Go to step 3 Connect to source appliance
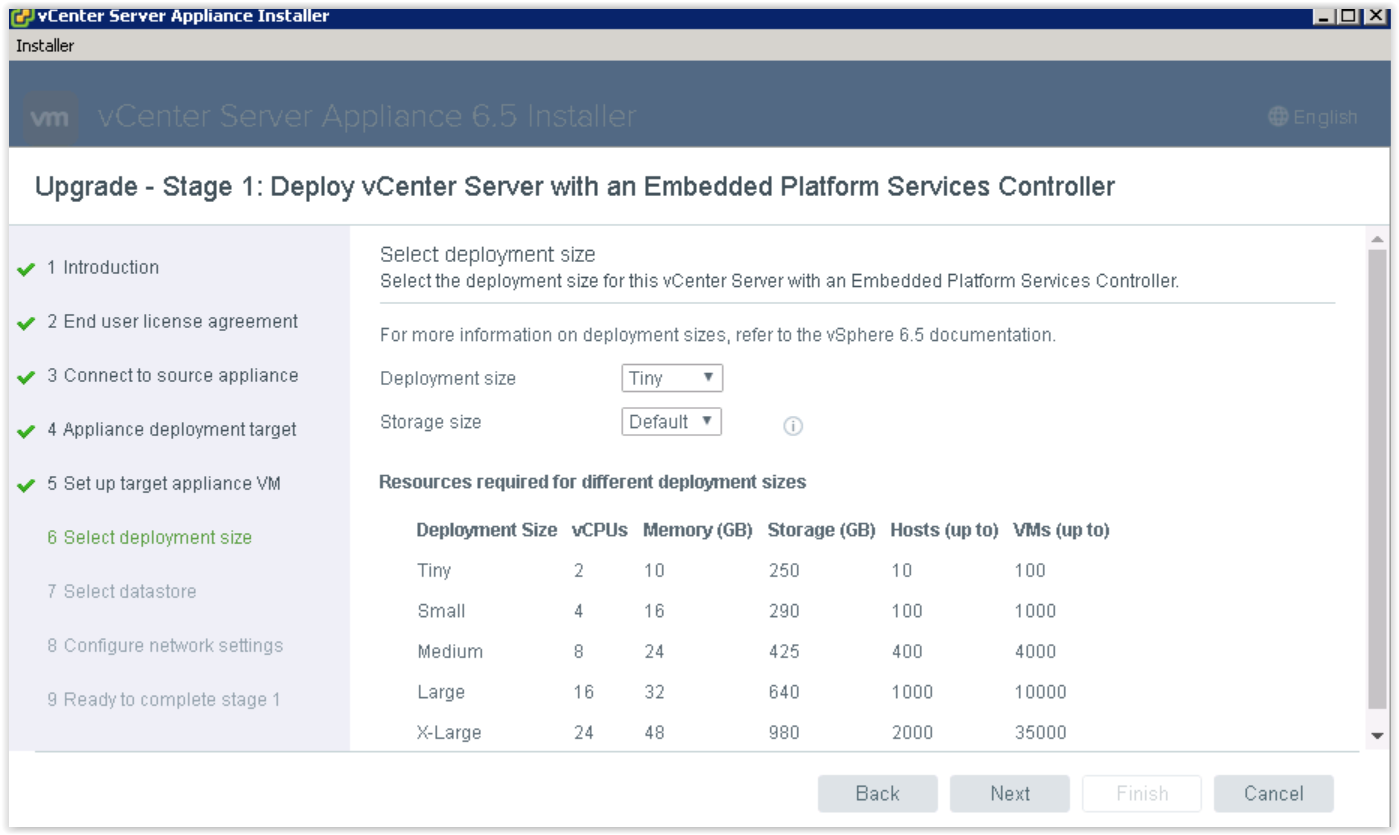 click(x=172, y=375)
